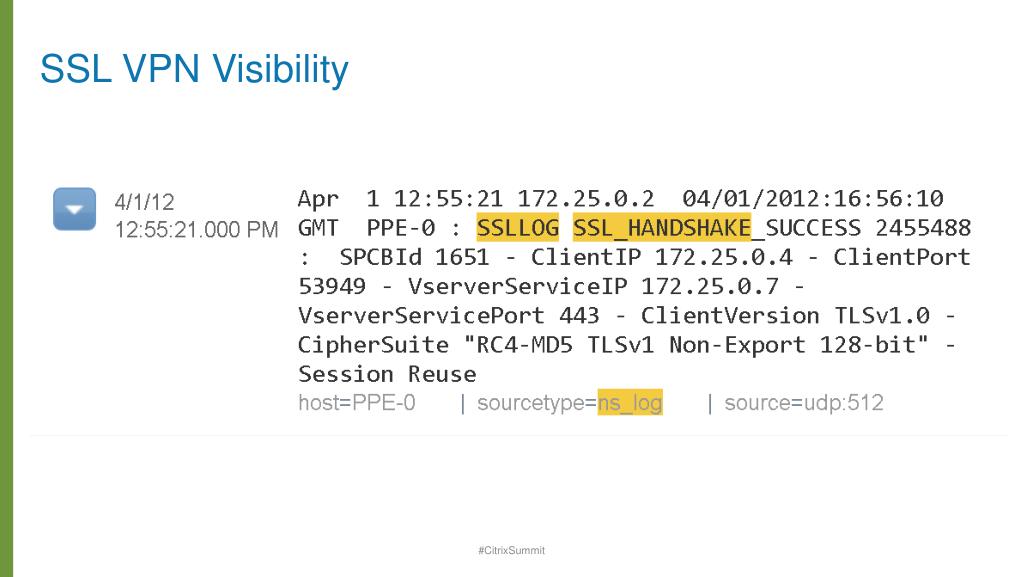Click the source=udp:512 field

[x=804, y=403]
